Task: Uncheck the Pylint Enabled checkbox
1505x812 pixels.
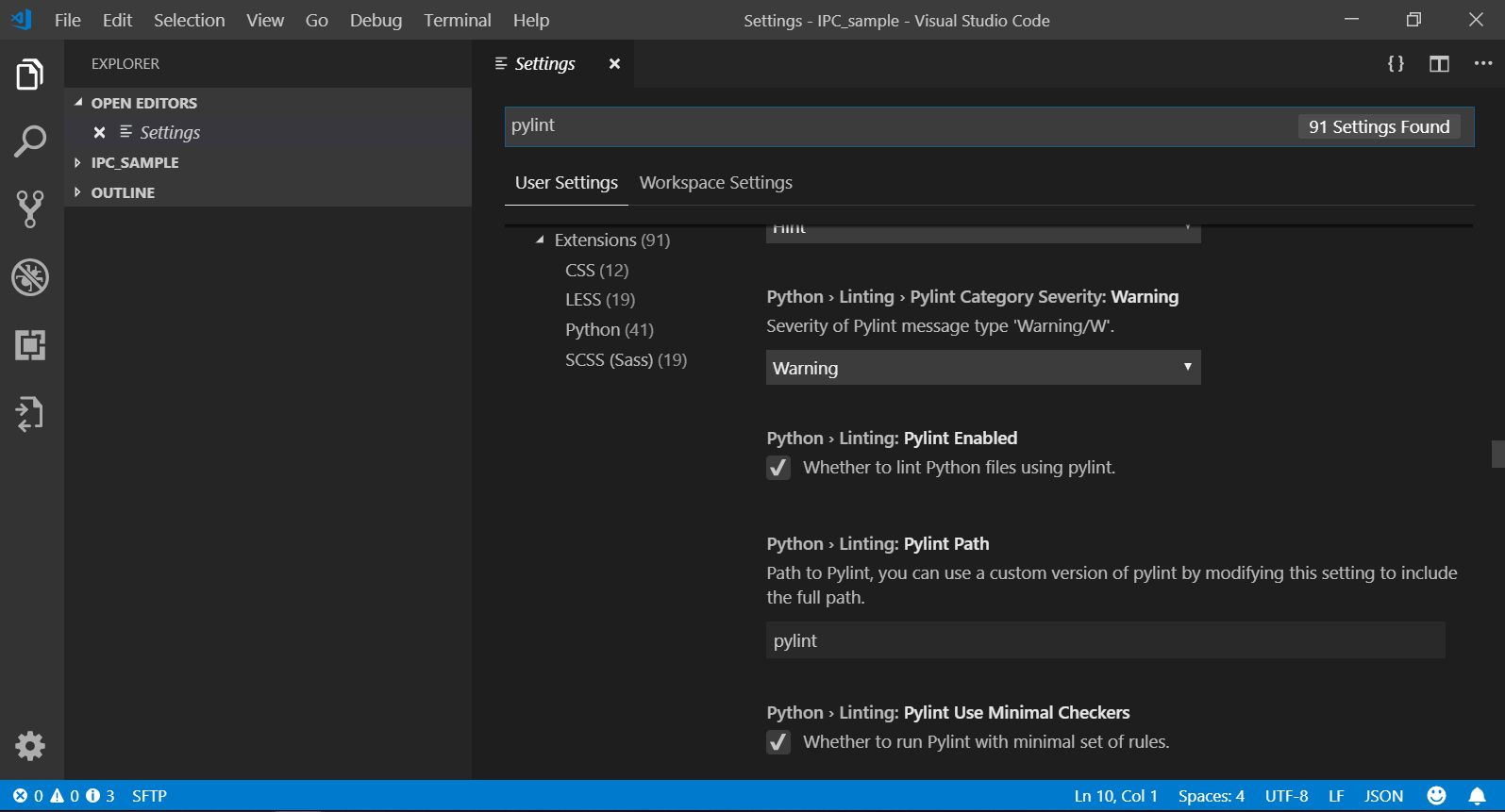Action: click(x=778, y=468)
